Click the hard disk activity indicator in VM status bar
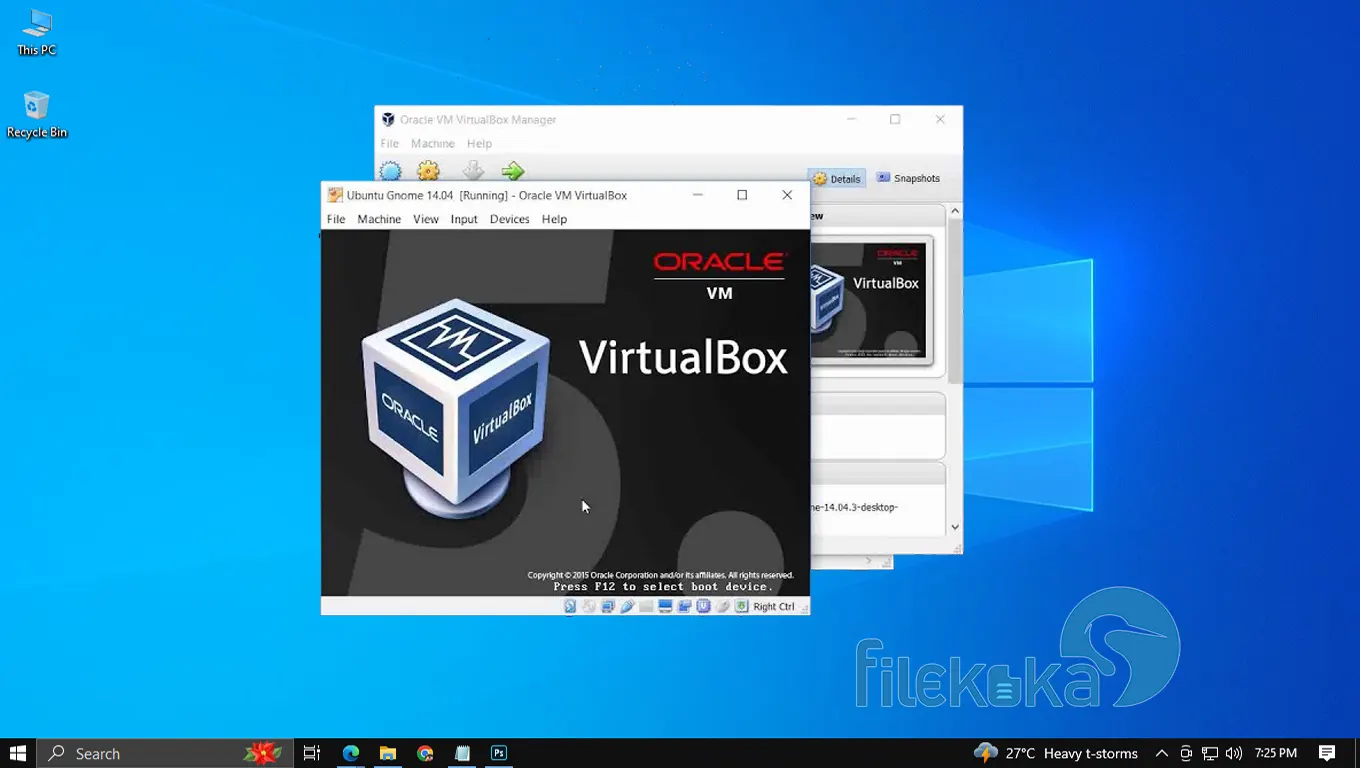Screen dimensions: 1360x768 click(x=570, y=606)
